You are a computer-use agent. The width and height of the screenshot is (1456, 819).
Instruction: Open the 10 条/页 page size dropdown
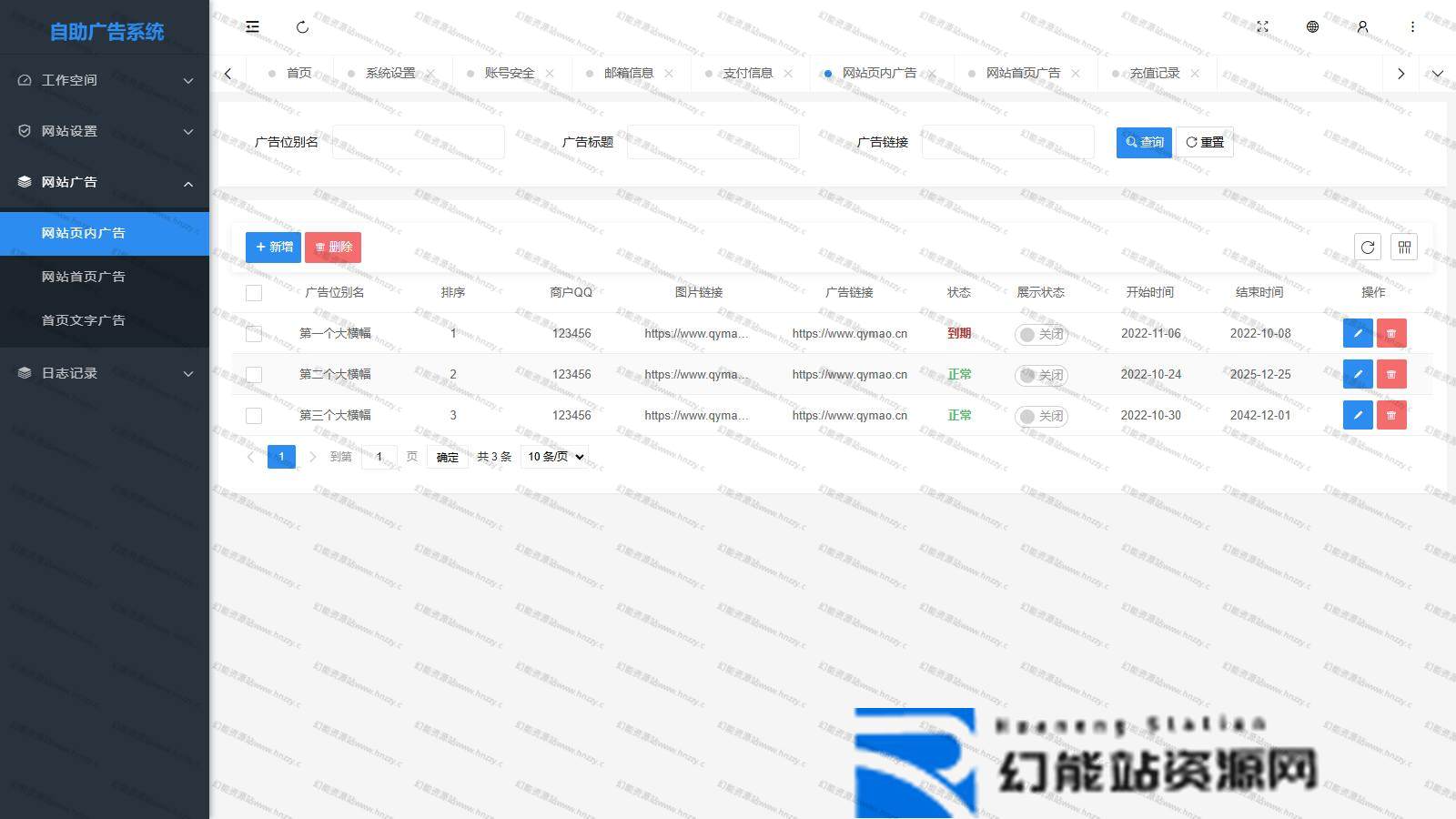click(x=555, y=457)
